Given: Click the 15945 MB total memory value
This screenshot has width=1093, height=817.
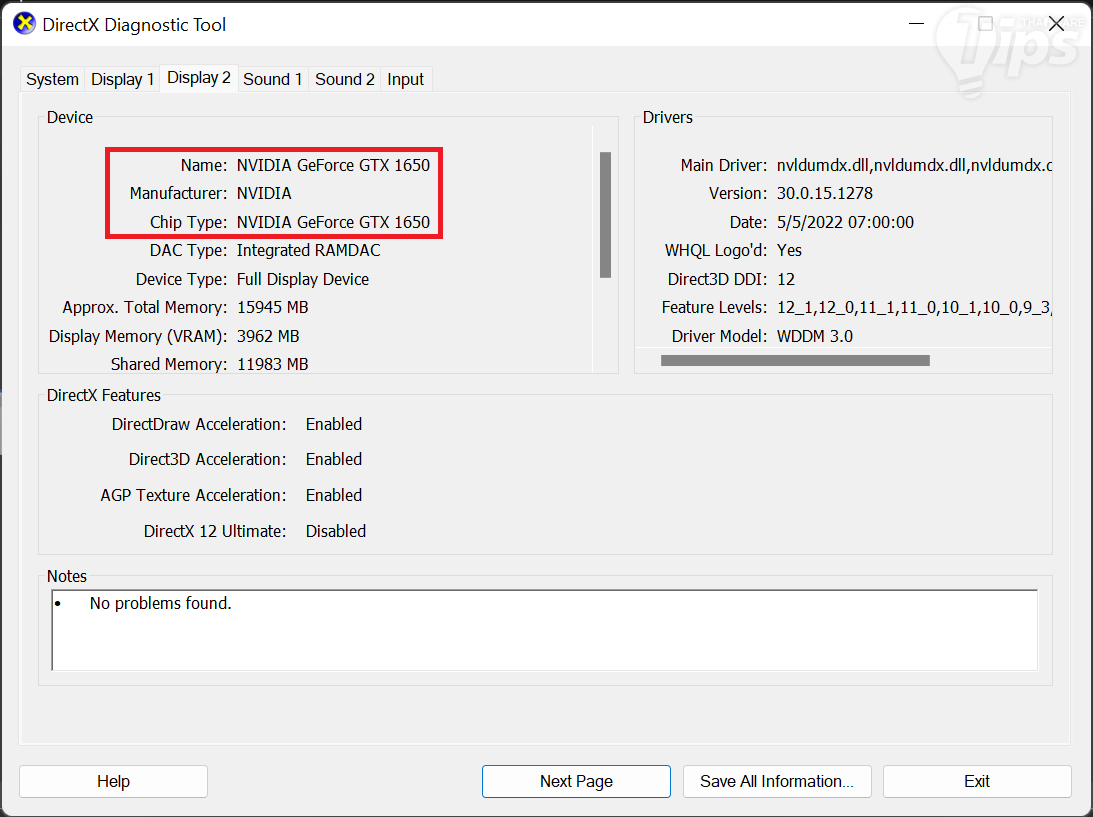Looking at the screenshot, I should (273, 307).
